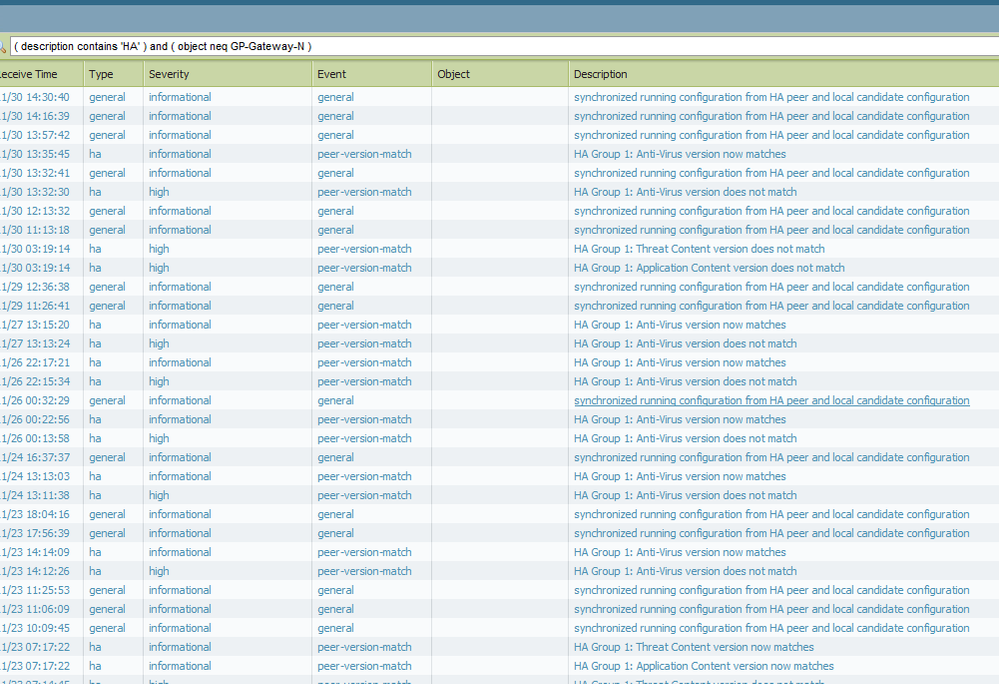Click the Type column header
The image size is (999, 684).
(x=101, y=74)
